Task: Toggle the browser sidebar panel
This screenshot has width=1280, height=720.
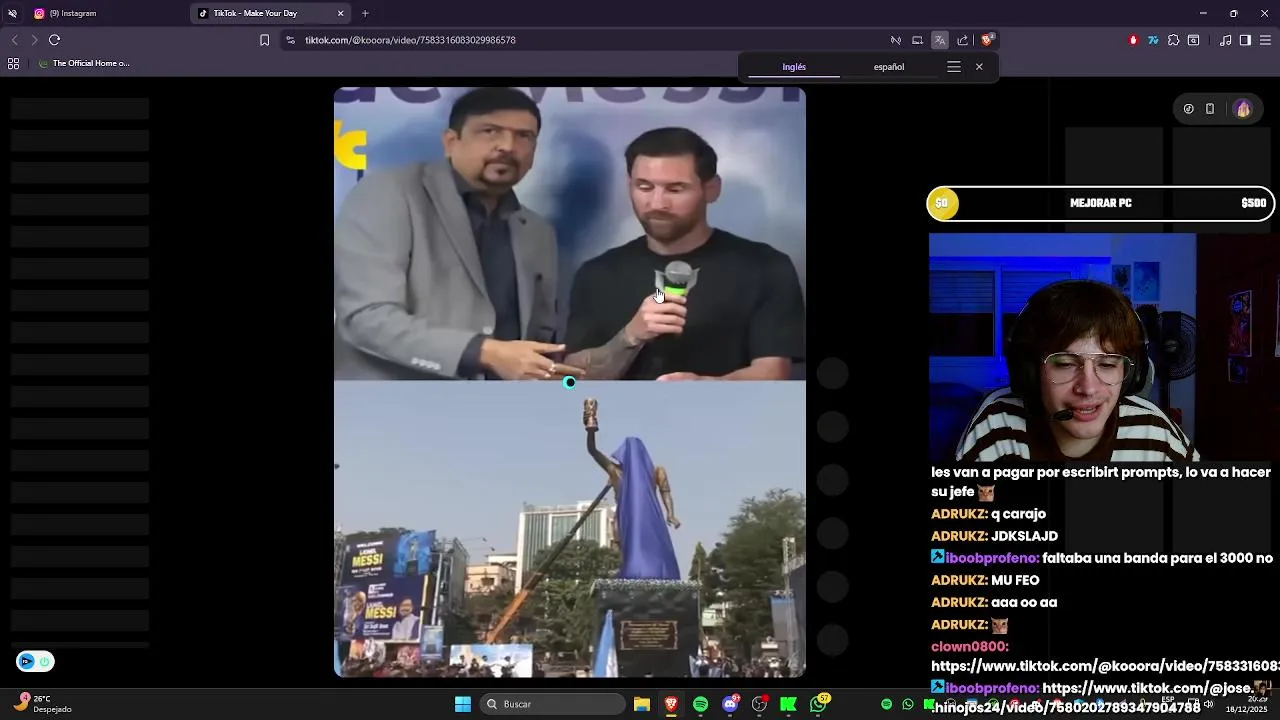Action: 1245,40
